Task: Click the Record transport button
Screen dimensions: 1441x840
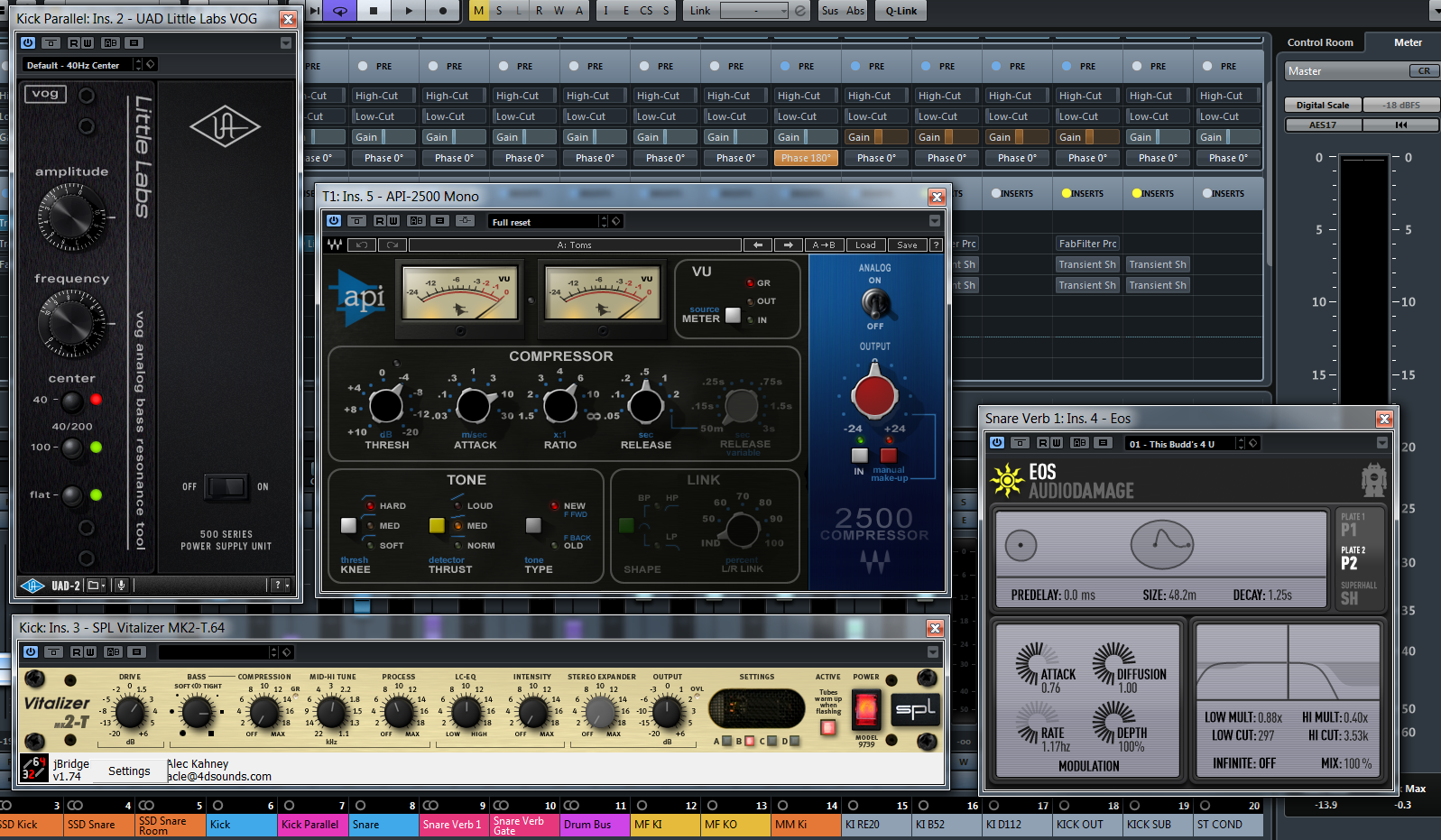Action: [442, 11]
